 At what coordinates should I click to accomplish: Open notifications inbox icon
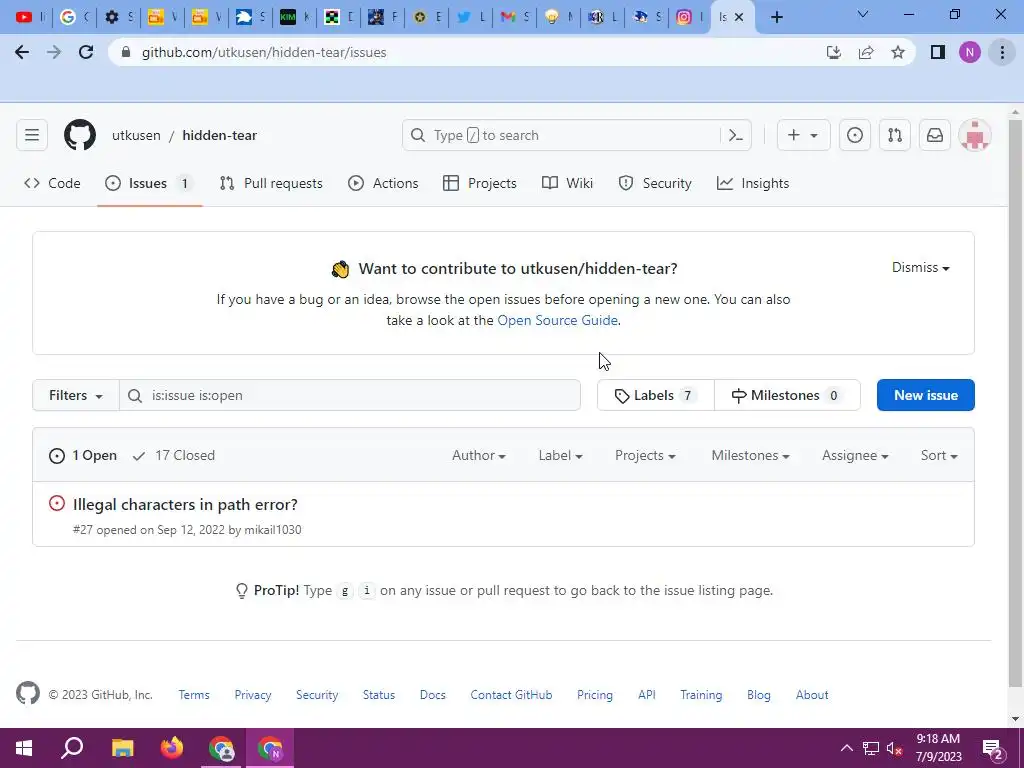pyautogui.click(x=935, y=135)
